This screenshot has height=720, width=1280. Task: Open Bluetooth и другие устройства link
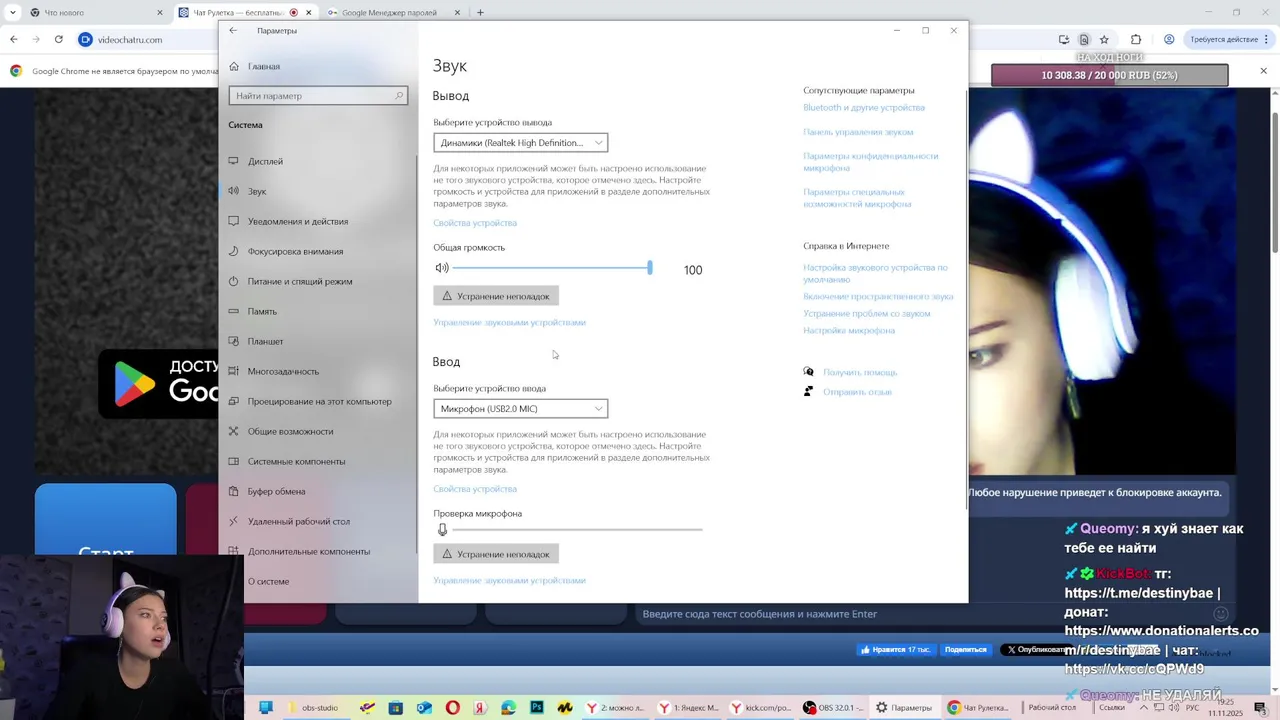click(864, 108)
